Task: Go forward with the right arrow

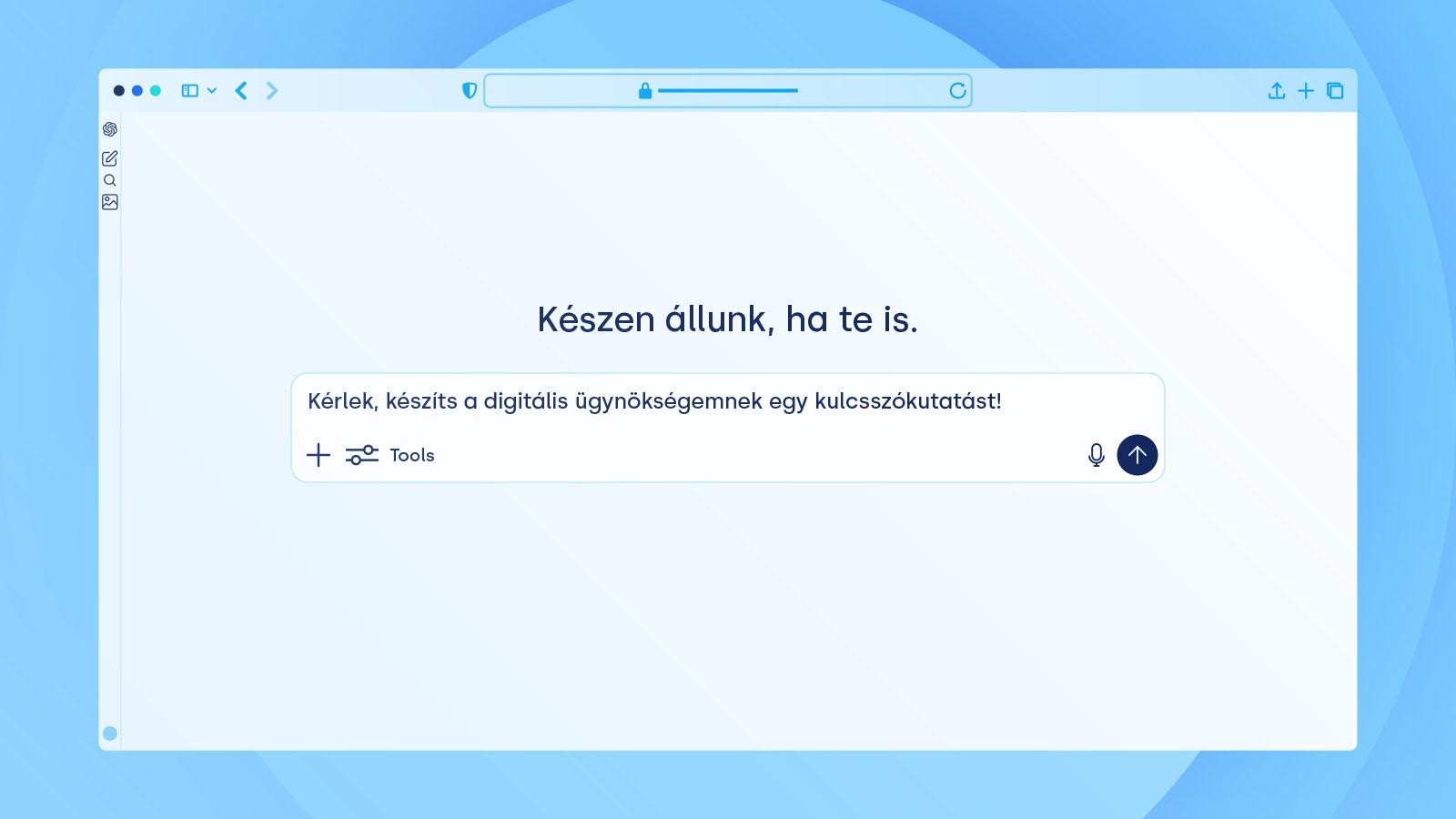Action: click(x=272, y=91)
